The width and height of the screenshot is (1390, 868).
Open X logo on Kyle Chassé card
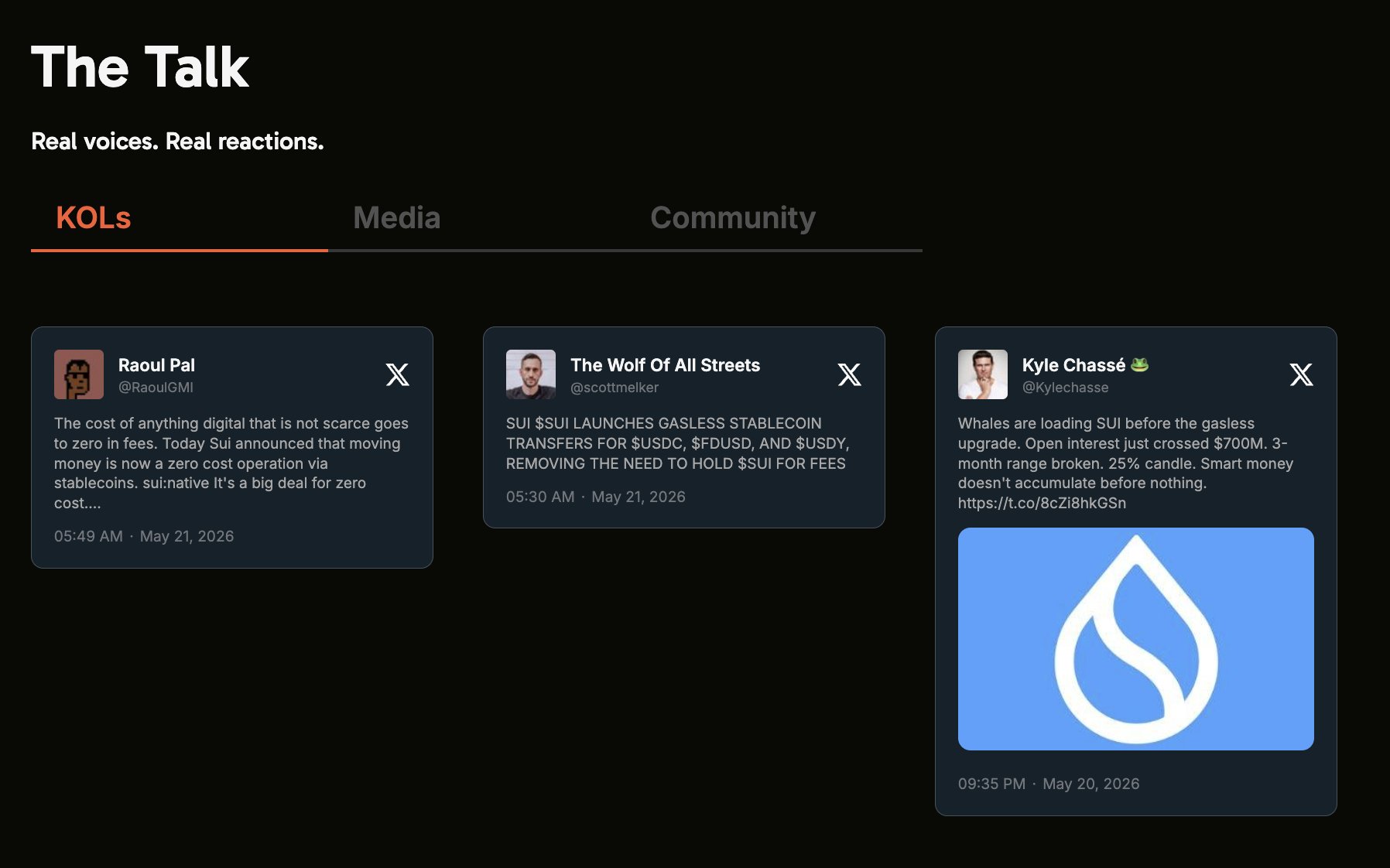click(1301, 374)
